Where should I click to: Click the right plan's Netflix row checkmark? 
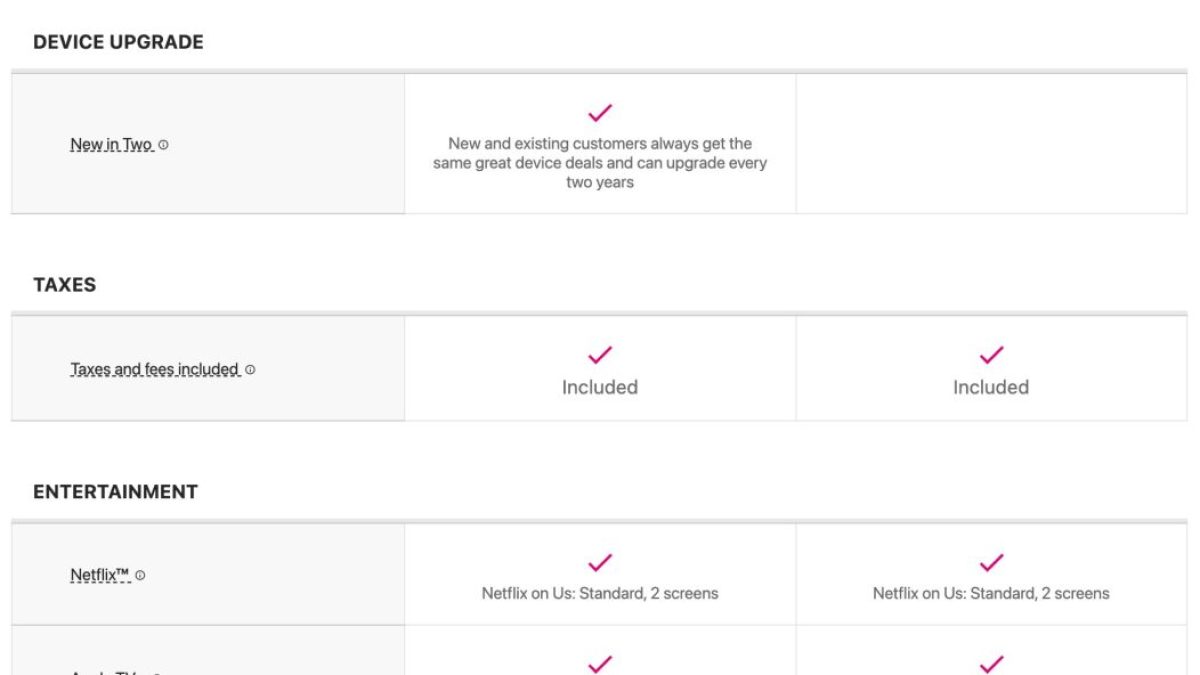point(991,562)
